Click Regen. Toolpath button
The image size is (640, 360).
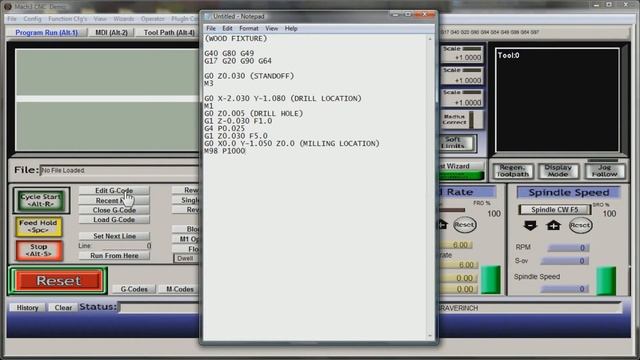coord(513,171)
